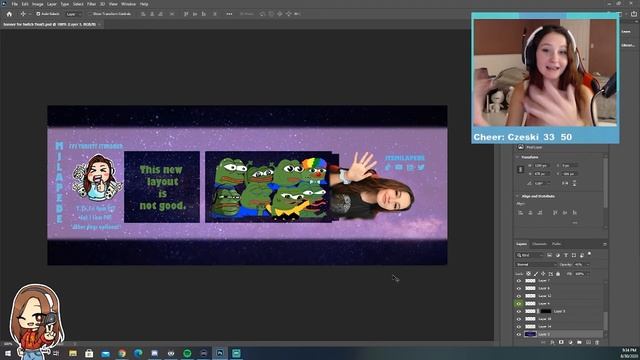Image resolution: width=640 pixels, height=360 pixels.
Task: Open Chrome from the taskbar
Action: coord(122,353)
